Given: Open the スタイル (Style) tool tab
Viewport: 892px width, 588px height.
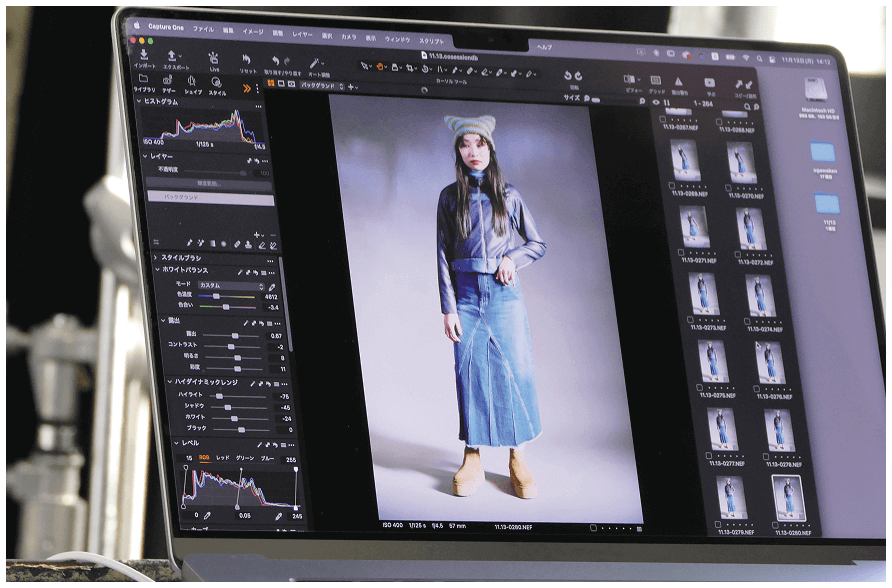Looking at the screenshot, I should pos(217,83).
